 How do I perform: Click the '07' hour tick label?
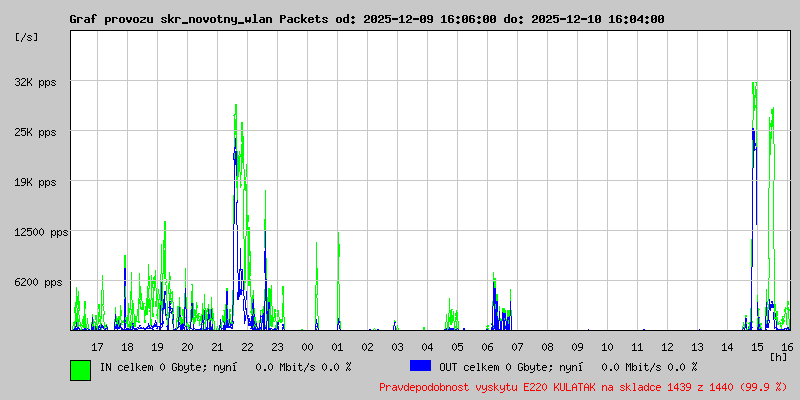[517, 347]
